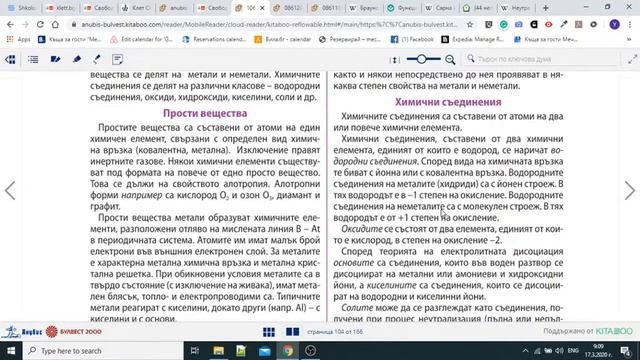
Task: Open the notes and bookmarks icon
Action: tap(55, 60)
